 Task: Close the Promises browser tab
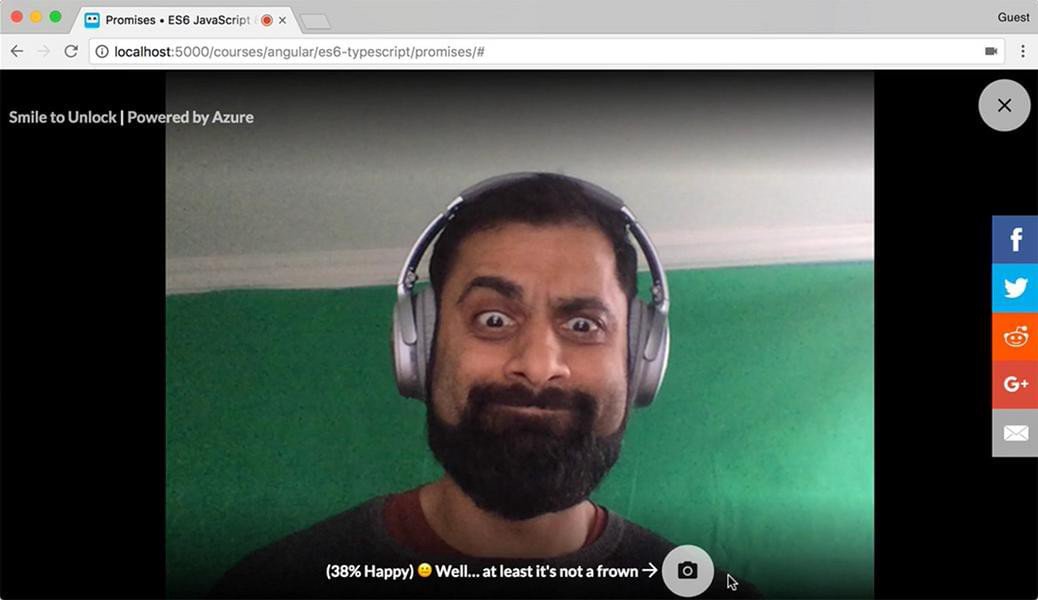point(282,21)
